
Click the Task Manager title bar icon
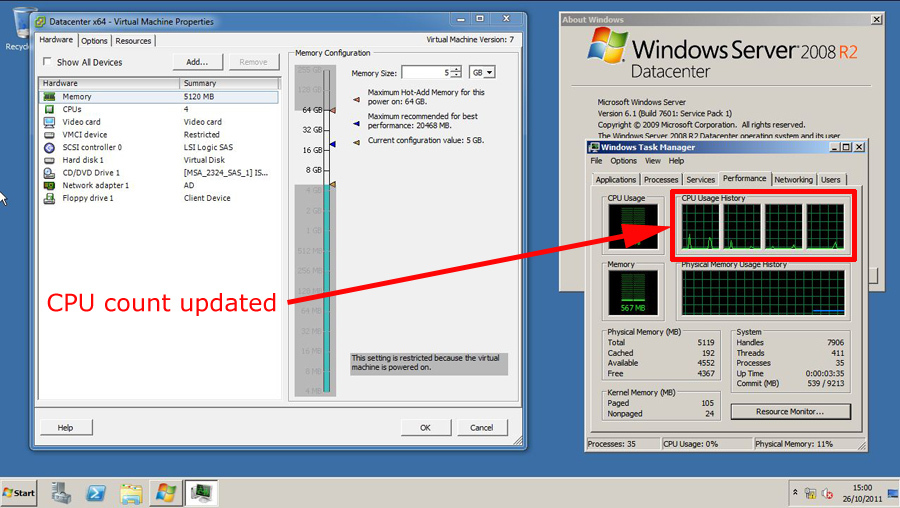594,147
